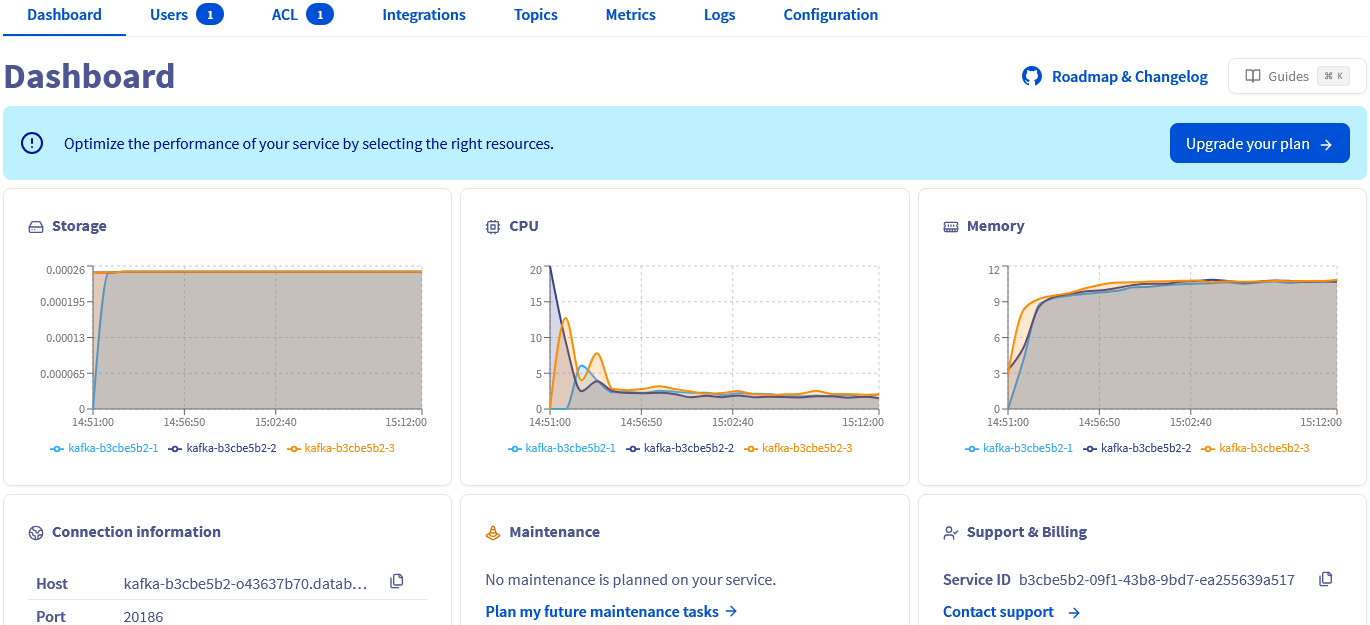Open the Users tab
Viewport: 1370px width, 625px height.
pyautogui.click(x=185, y=15)
